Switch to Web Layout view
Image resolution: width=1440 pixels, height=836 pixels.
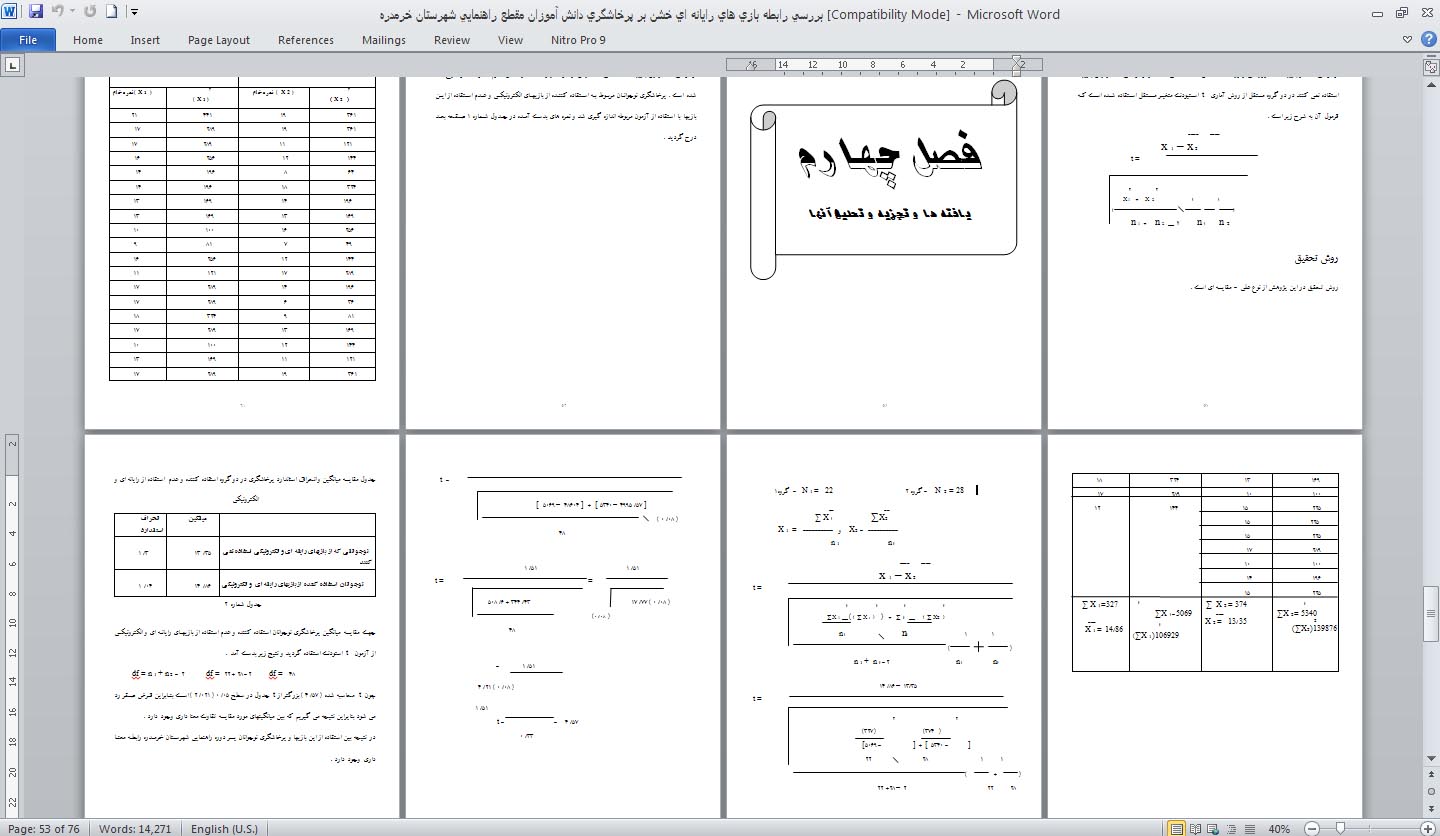point(1214,829)
